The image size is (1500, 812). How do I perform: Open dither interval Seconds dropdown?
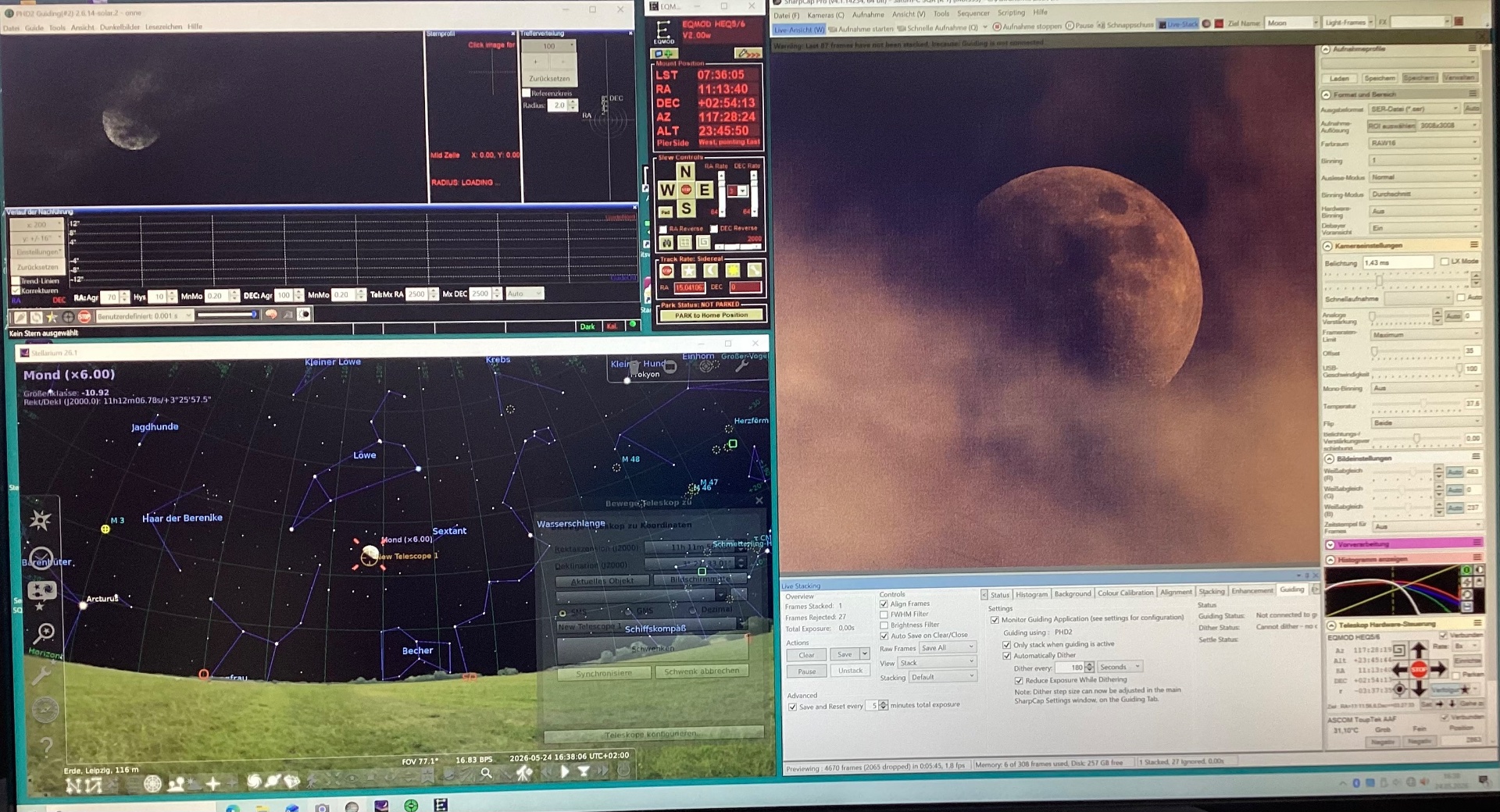pos(1120,667)
